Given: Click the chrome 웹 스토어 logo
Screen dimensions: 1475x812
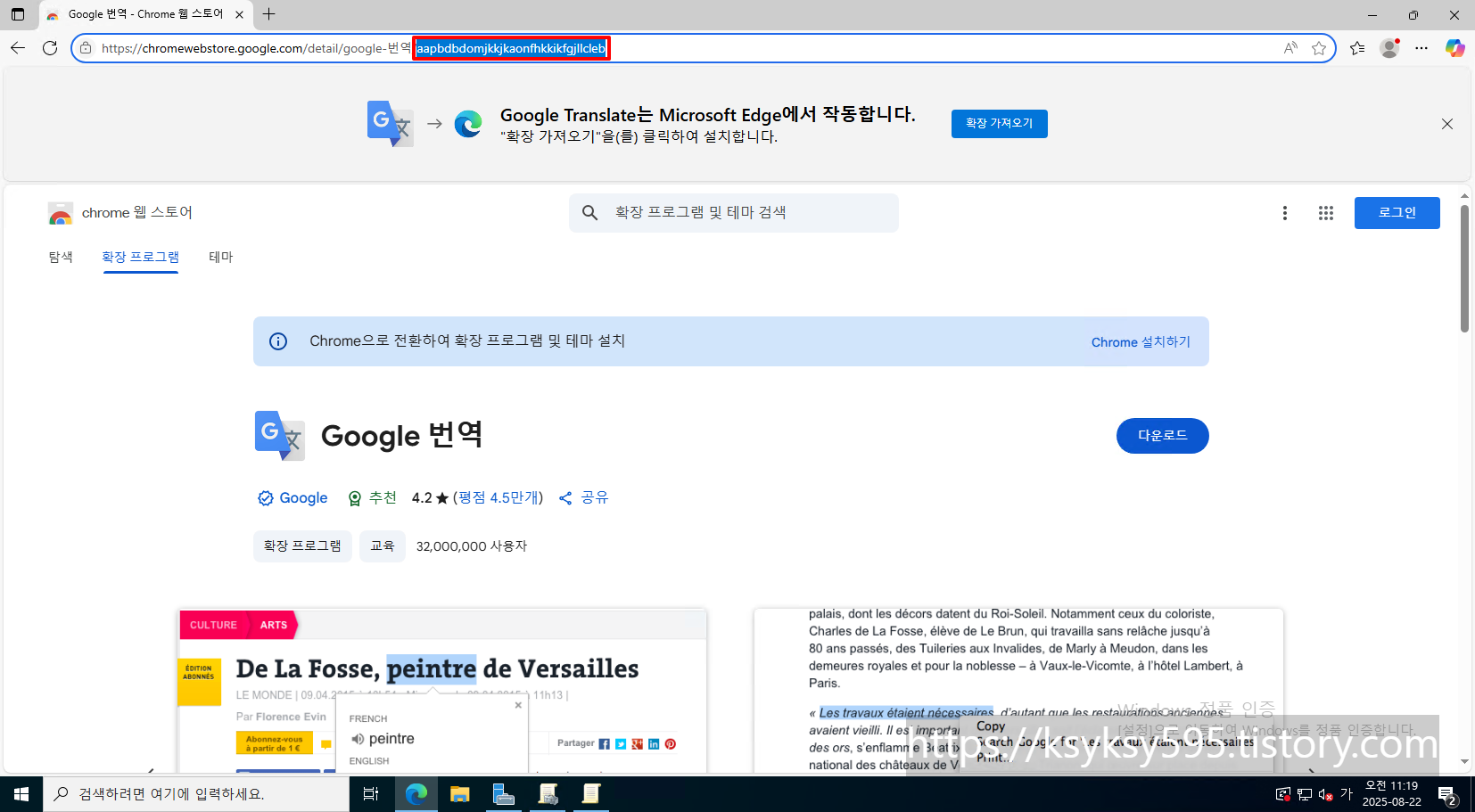Looking at the screenshot, I should coord(119,213).
